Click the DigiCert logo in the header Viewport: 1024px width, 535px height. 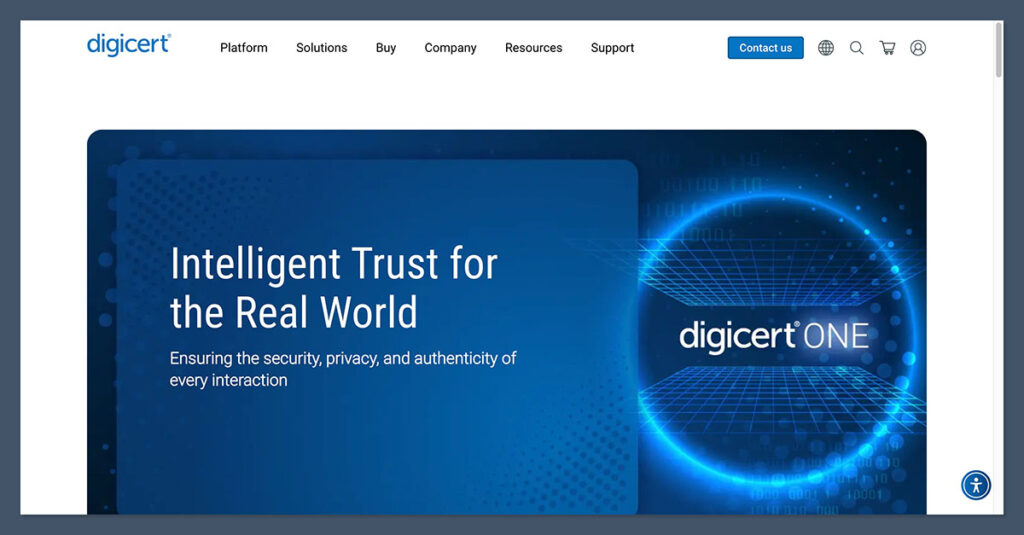click(x=128, y=45)
